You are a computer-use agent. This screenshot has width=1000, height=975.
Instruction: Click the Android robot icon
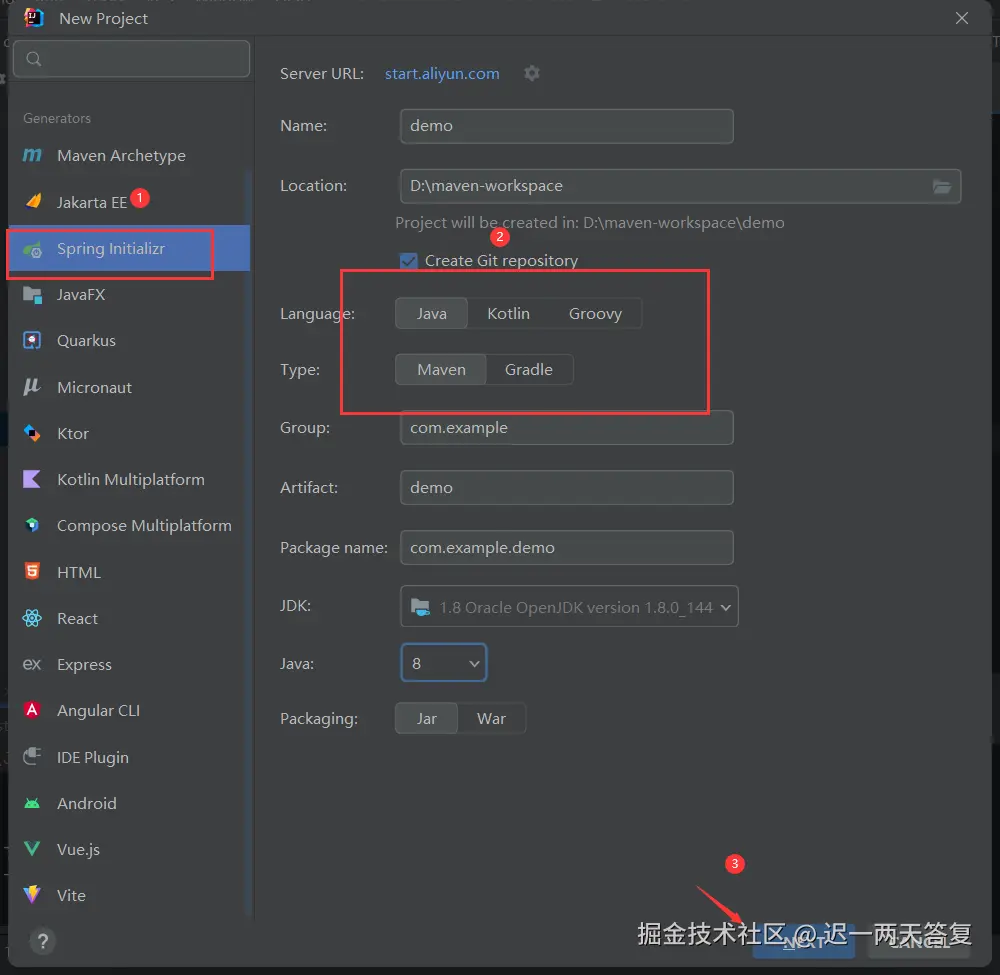point(32,803)
